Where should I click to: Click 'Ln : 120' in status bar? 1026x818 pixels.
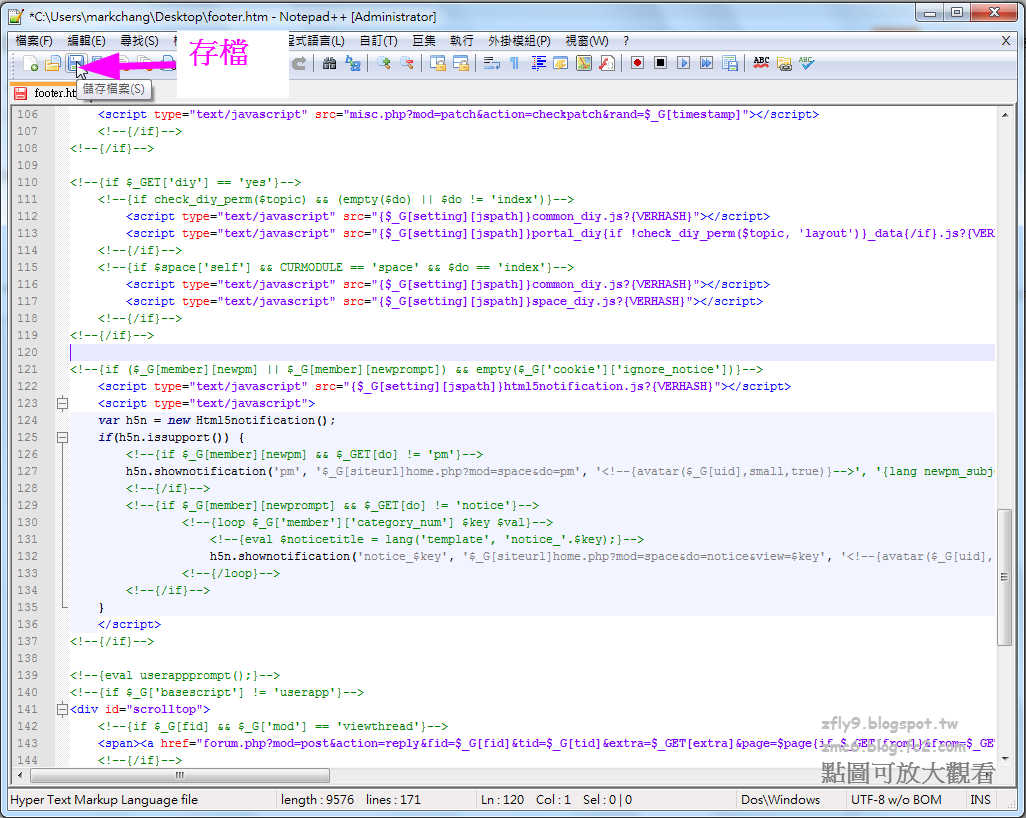point(503,800)
